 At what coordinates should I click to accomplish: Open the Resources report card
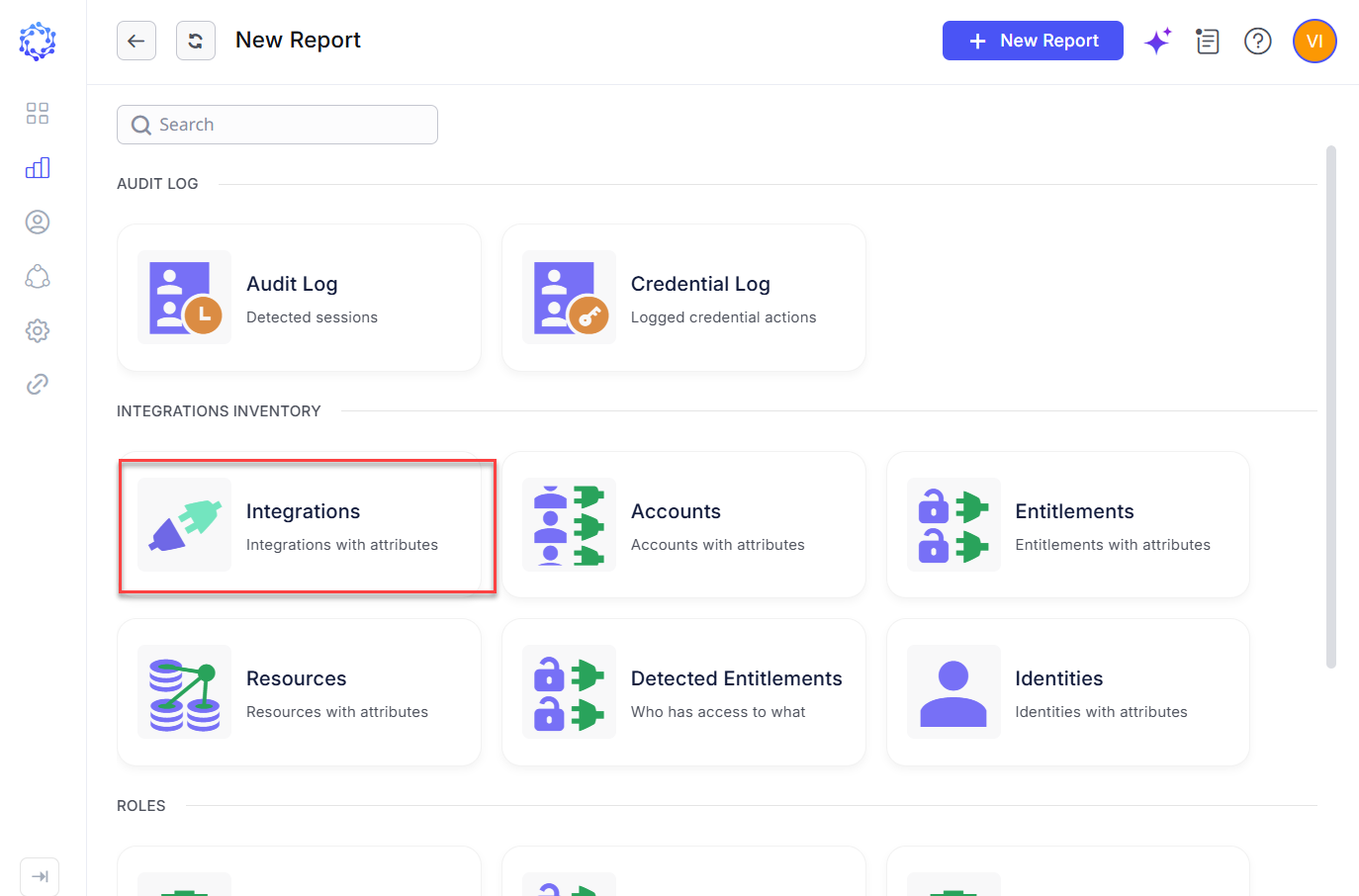[299, 692]
